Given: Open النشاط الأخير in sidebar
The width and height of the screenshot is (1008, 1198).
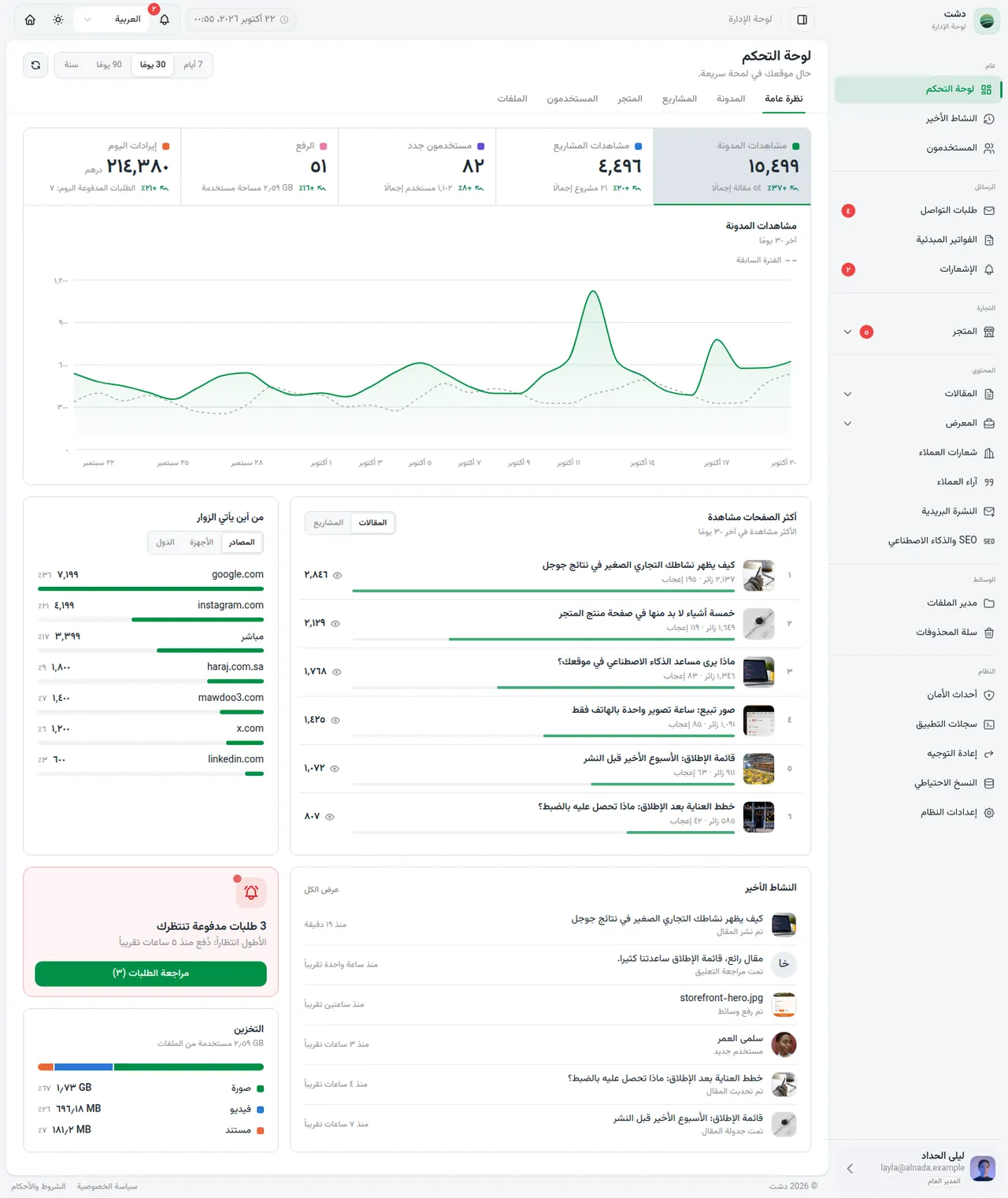Looking at the screenshot, I should 918,119.
